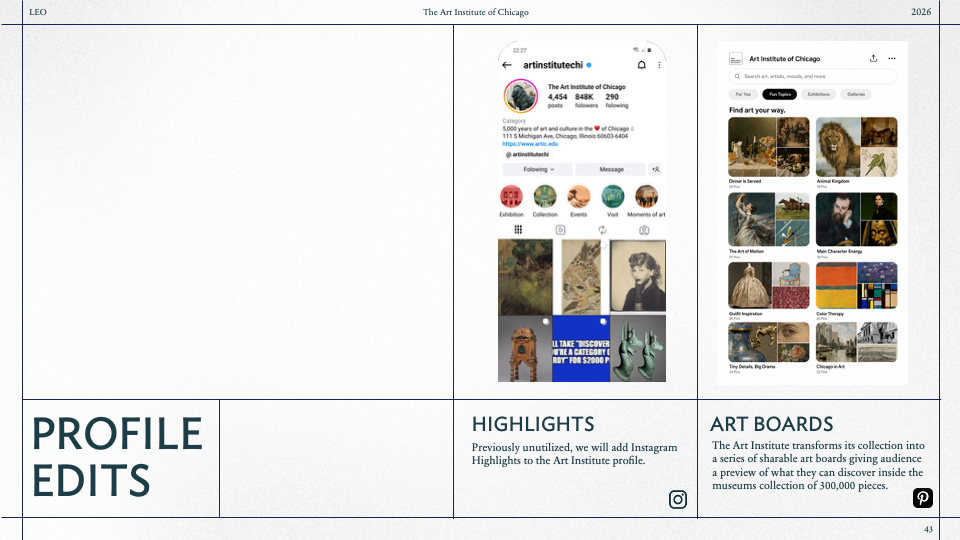Image resolution: width=960 pixels, height=540 pixels.
Task: Open the three-dot menu on Pinterest profile
Action: click(x=892, y=59)
